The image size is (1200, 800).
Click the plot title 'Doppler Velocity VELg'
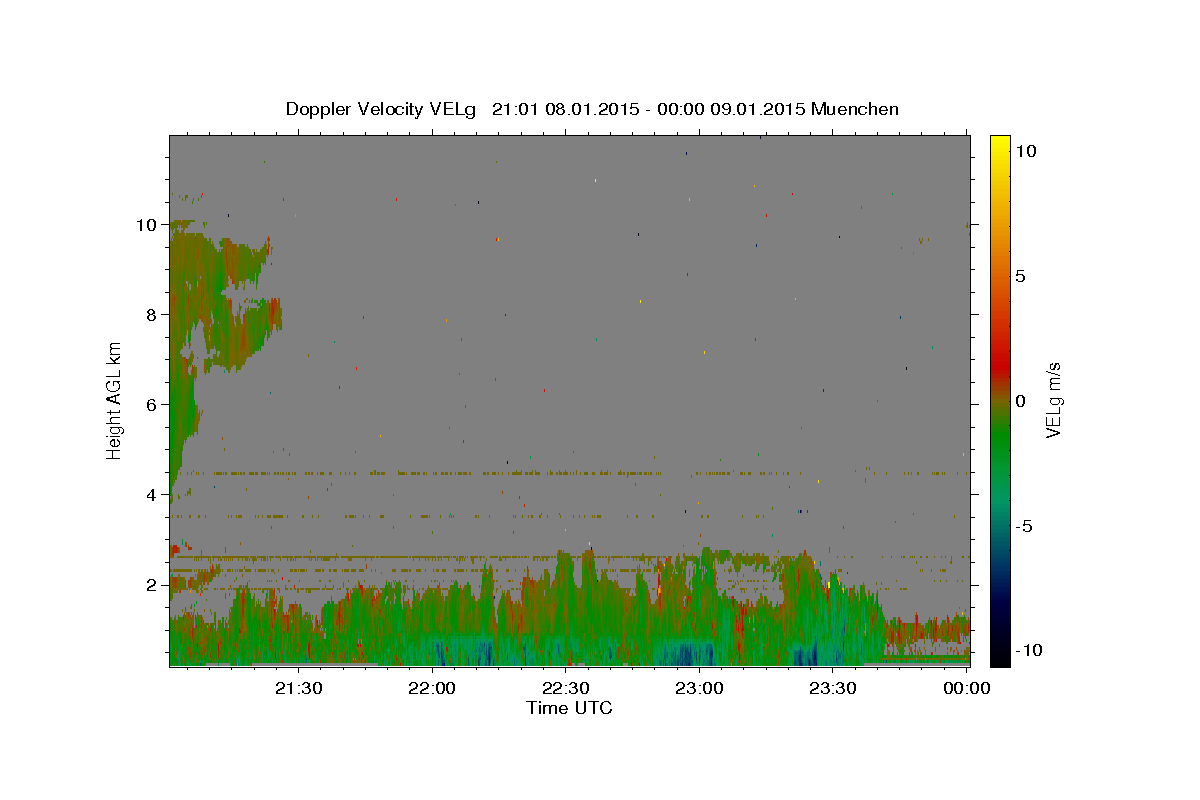pyautogui.click(x=379, y=109)
